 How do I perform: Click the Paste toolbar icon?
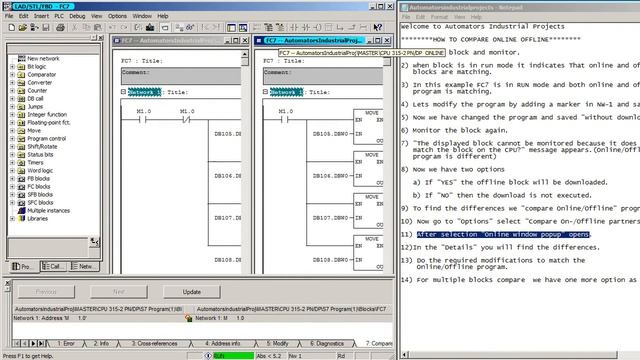pos(98,27)
